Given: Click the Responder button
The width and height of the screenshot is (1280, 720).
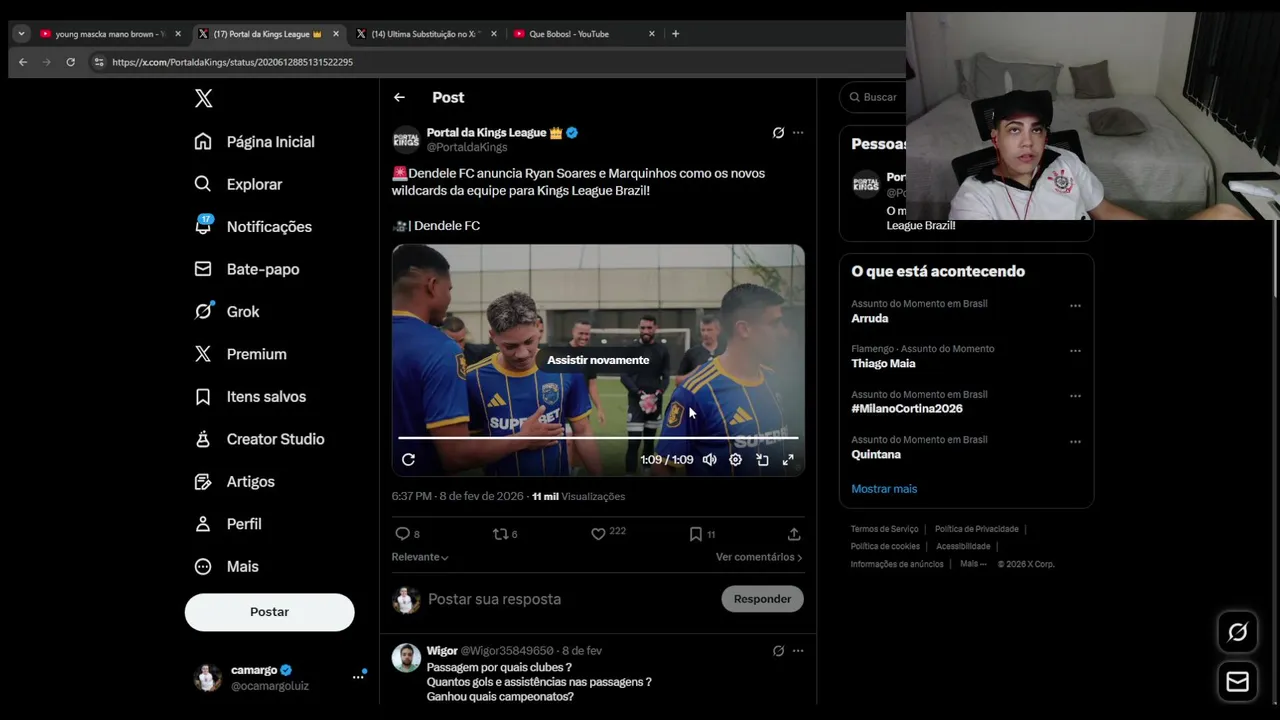Looking at the screenshot, I should 762,599.
